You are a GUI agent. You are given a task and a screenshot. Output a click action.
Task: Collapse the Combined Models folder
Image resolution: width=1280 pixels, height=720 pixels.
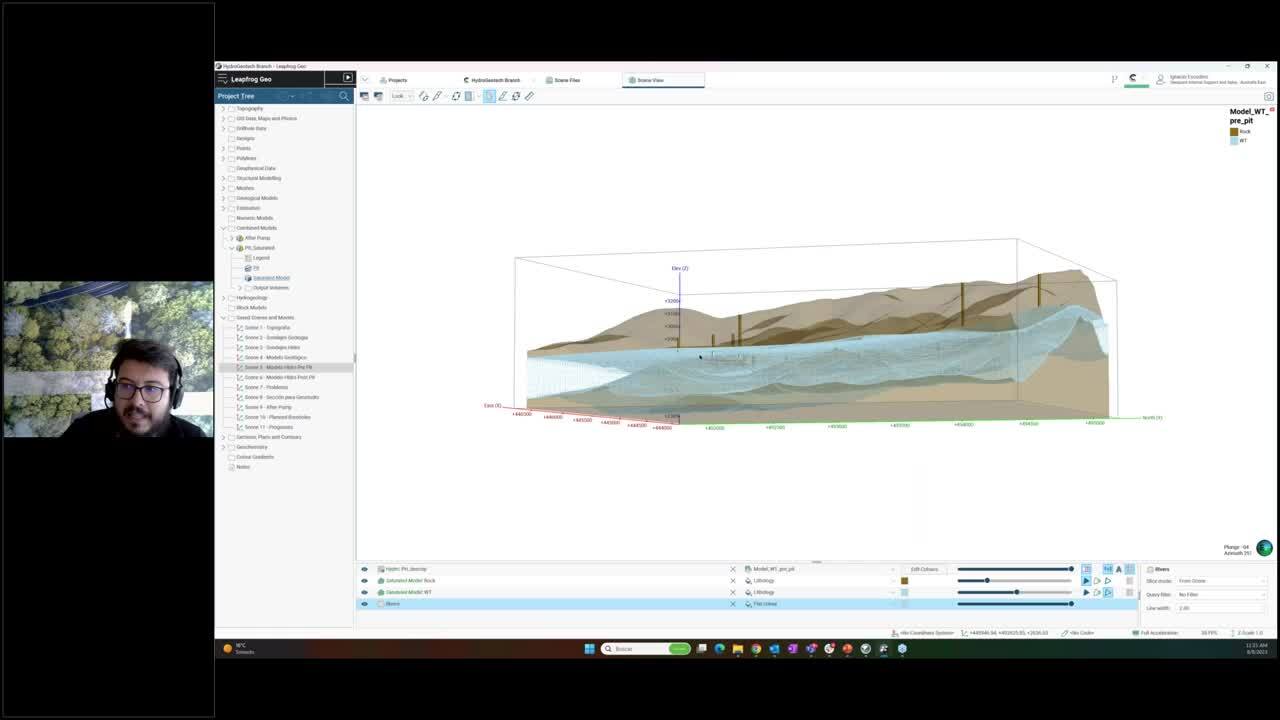coord(223,228)
